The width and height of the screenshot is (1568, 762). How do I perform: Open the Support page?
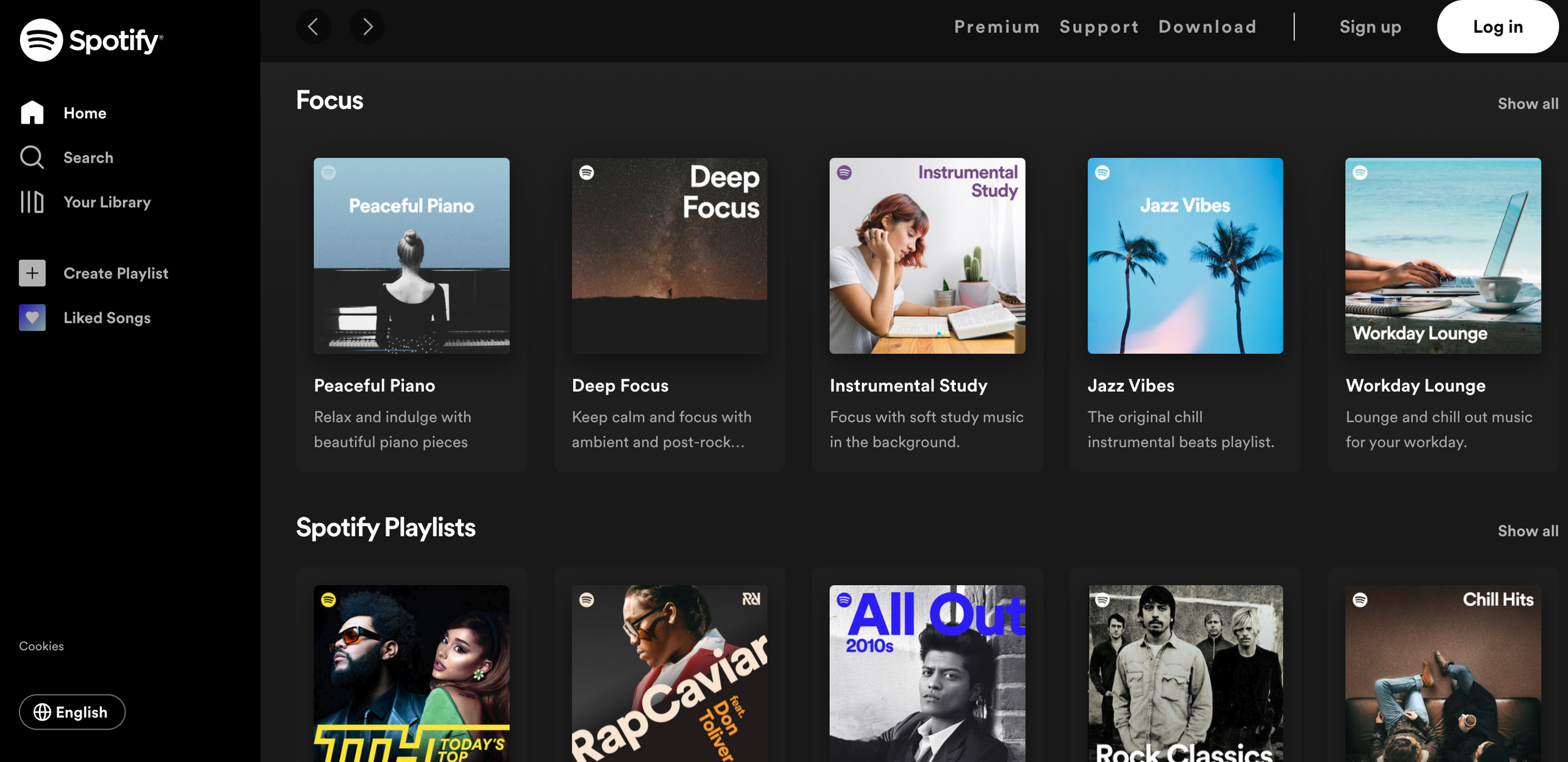coord(1099,26)
